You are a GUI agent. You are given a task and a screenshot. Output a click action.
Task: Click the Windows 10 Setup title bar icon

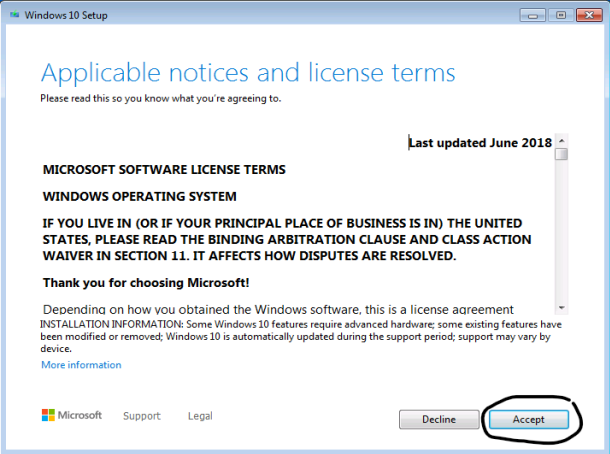14,15
